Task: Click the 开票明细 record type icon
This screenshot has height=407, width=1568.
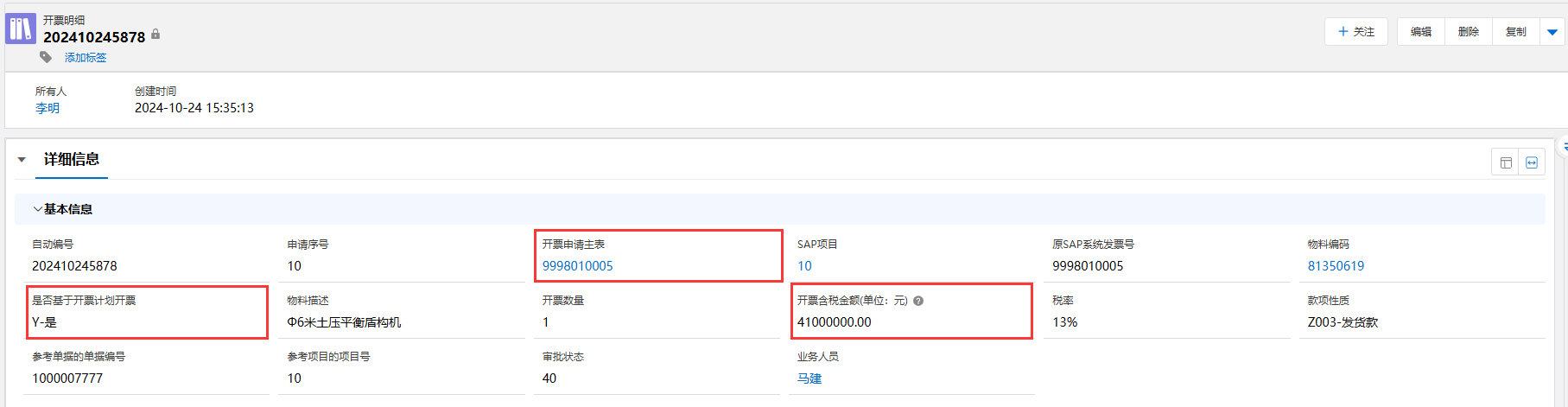Action: click(21, 29)
